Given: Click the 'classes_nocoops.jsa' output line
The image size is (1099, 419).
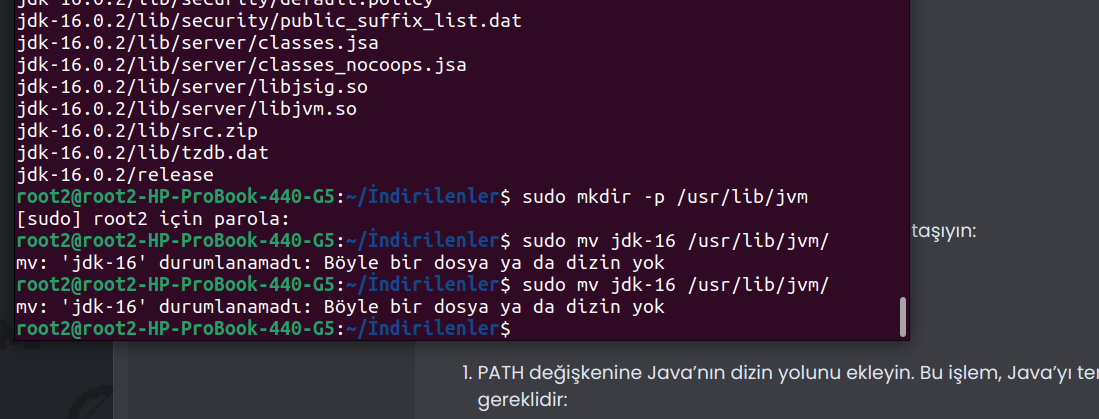Looking at the screenshot, I should point(241,66).
